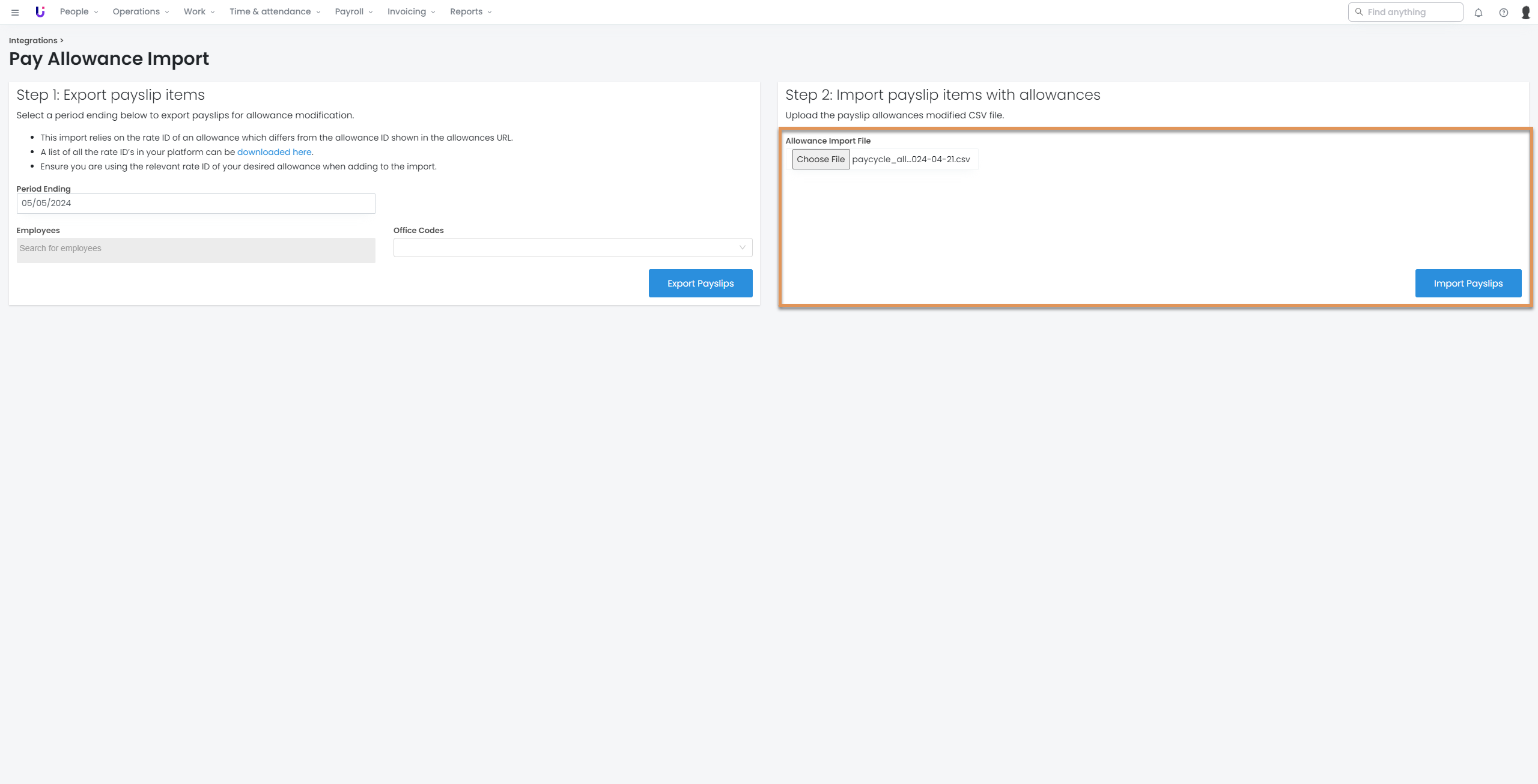This screenshot has width=1538, height=784.
Task: Click the search magnifier icon
Action: [1359, 12]
